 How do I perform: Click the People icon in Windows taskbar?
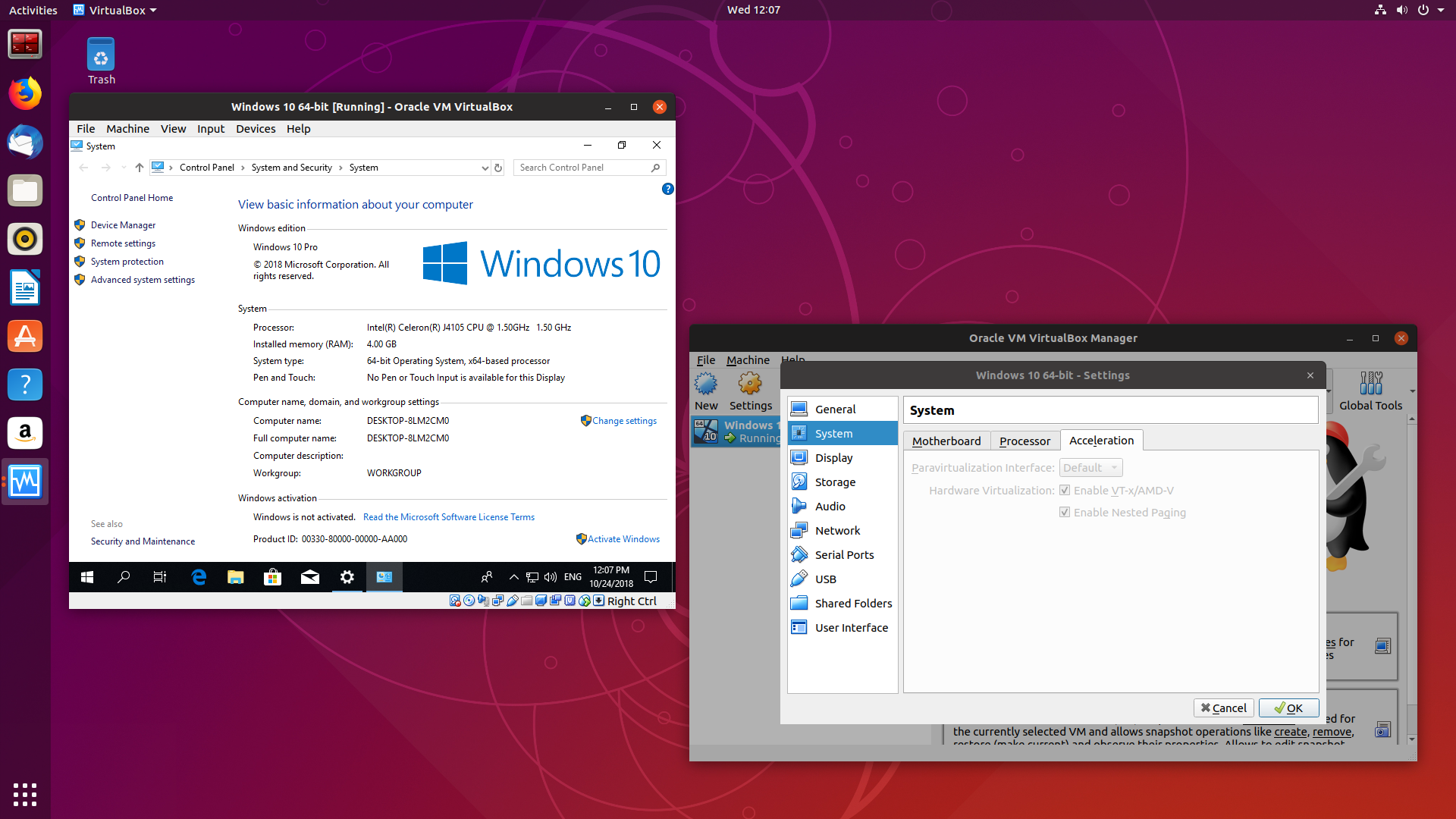(487, 577)
